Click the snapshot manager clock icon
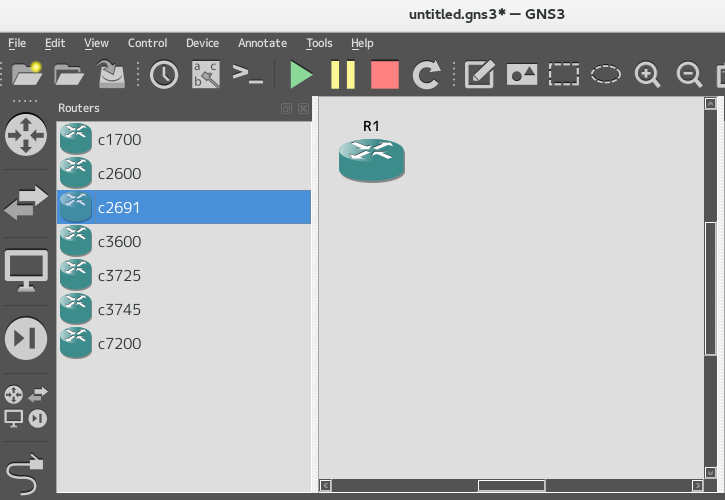The width and height of the screenshot is (725, 500). (x=163, y=75)
